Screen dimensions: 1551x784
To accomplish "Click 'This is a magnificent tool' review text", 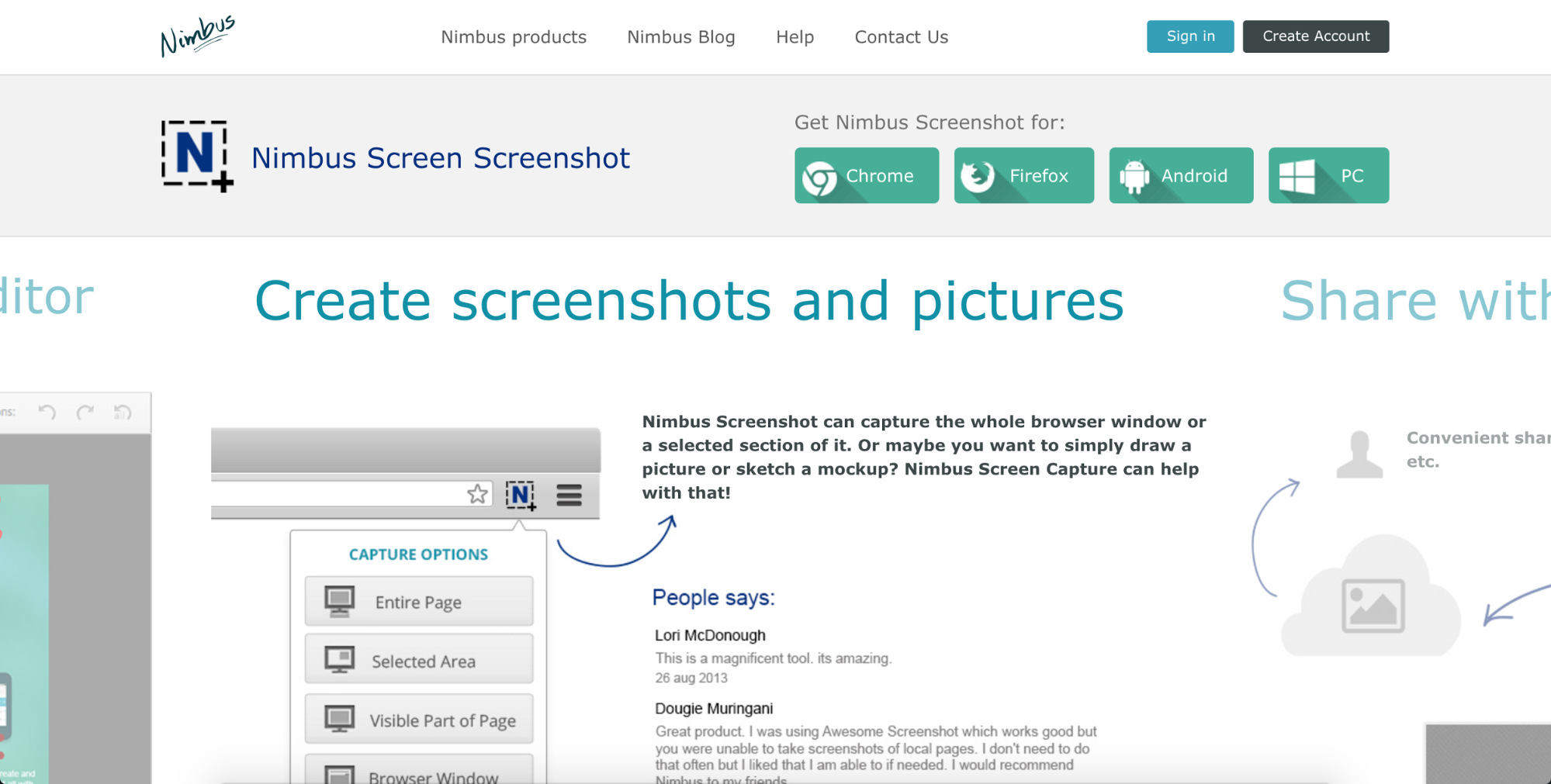I will 774,658.
